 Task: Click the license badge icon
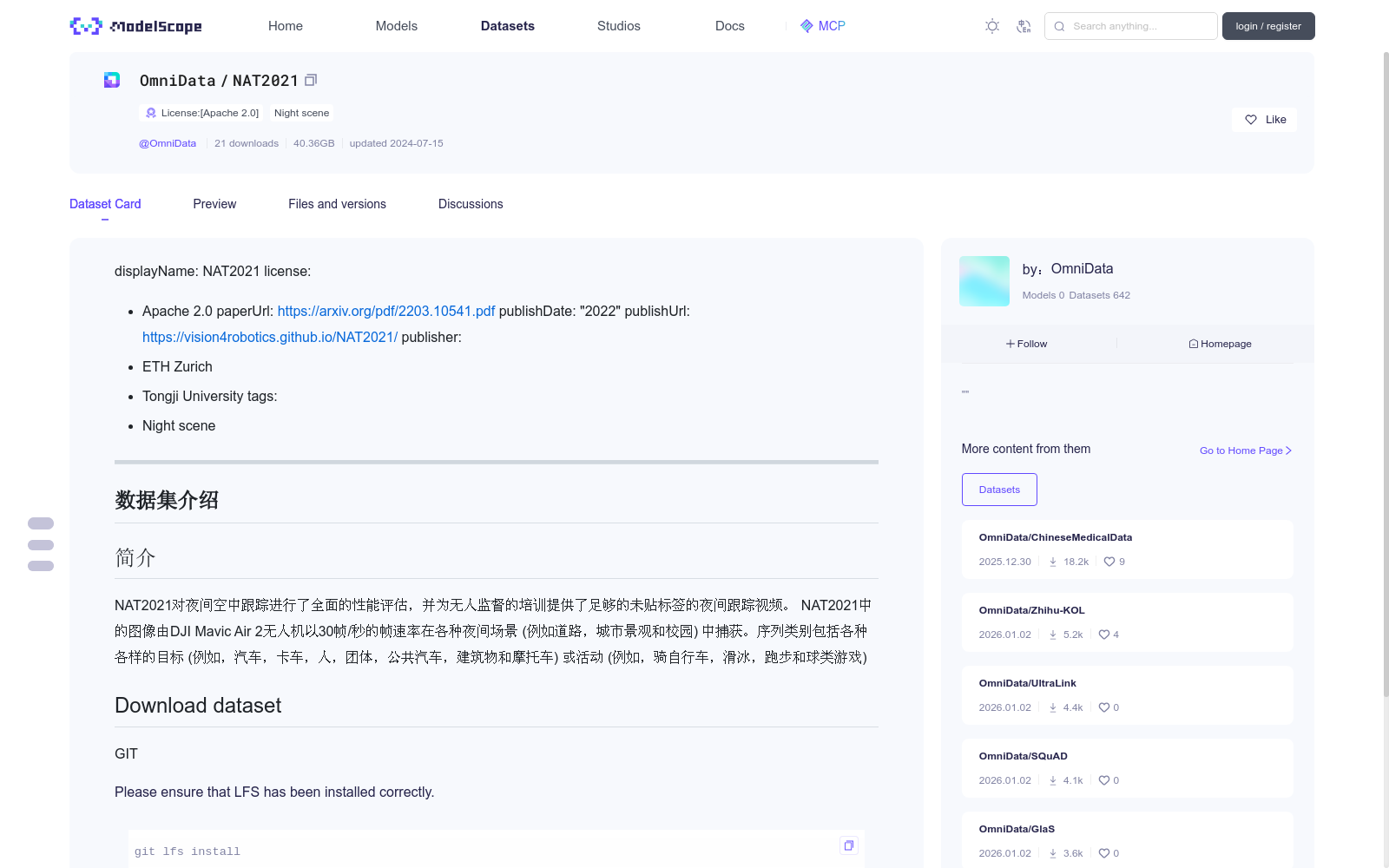click(151, 113)
